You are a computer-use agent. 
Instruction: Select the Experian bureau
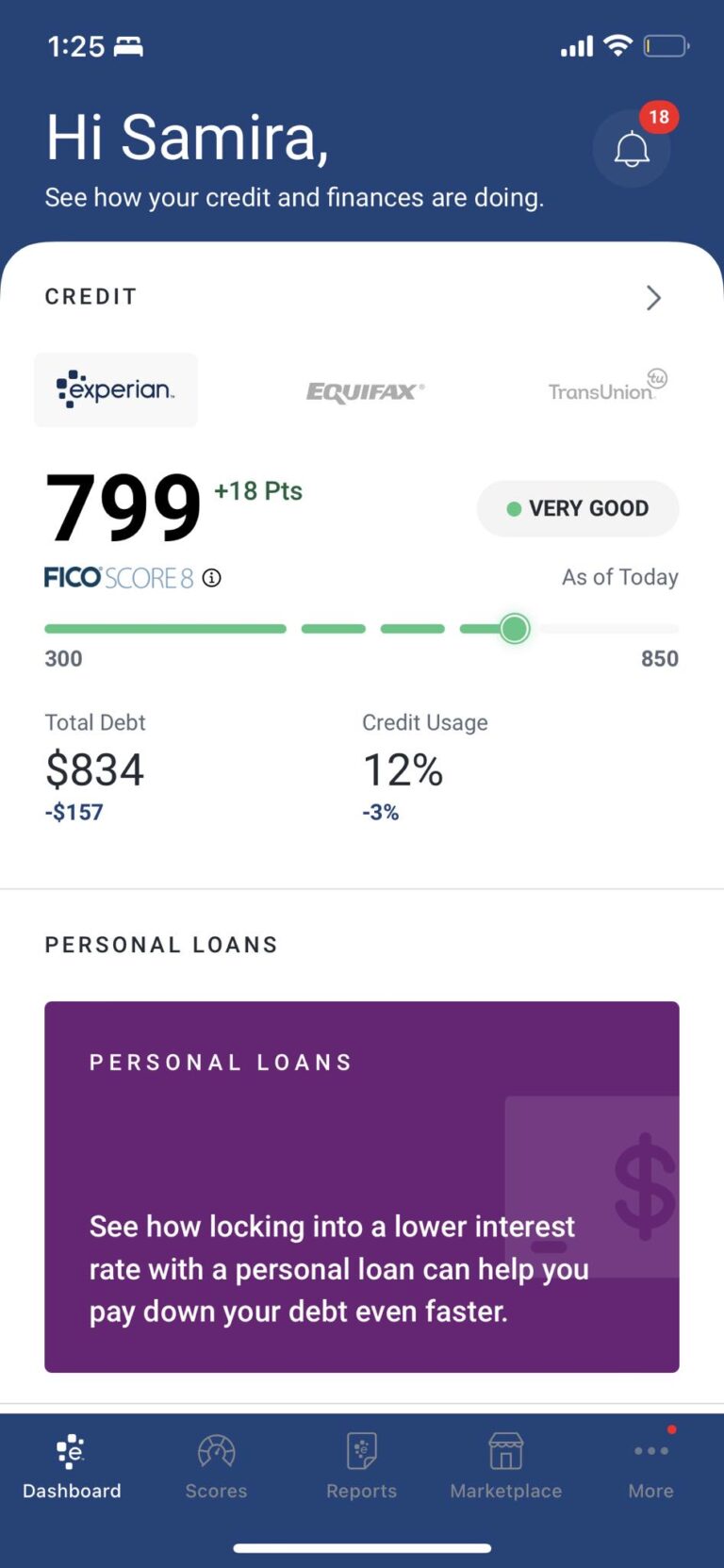point(116,390)
